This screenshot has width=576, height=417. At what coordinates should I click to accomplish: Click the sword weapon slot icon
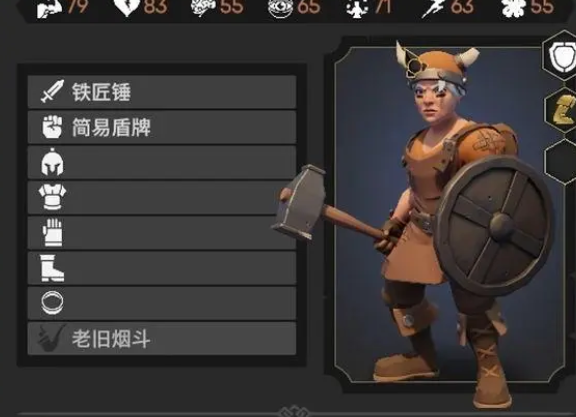click(x=52, y=91)
